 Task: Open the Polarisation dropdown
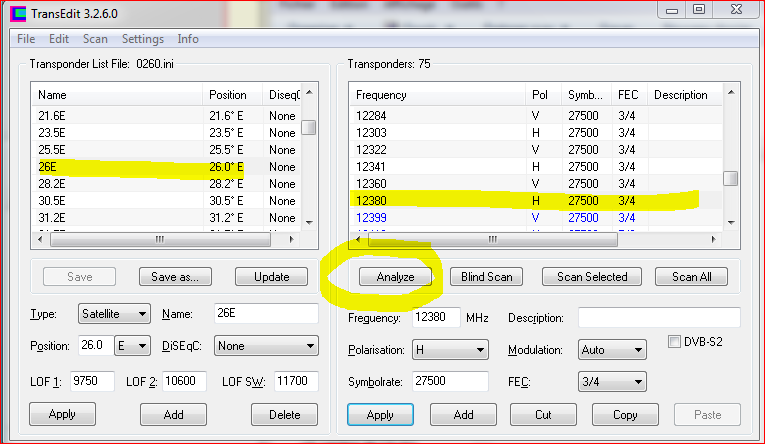point(450,350)
